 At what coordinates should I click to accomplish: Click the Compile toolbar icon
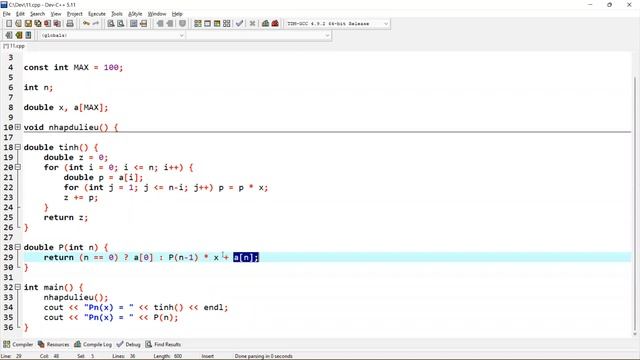198,24
